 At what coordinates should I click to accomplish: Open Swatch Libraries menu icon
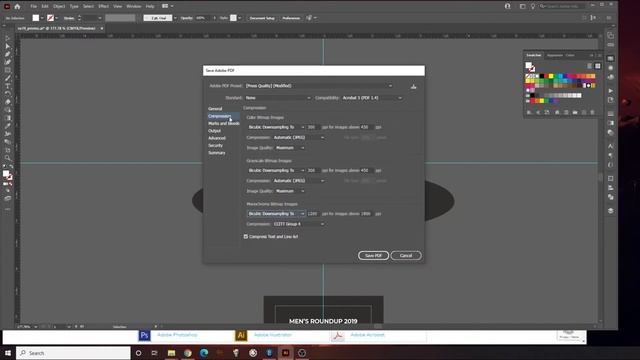[x=529, y=112]
